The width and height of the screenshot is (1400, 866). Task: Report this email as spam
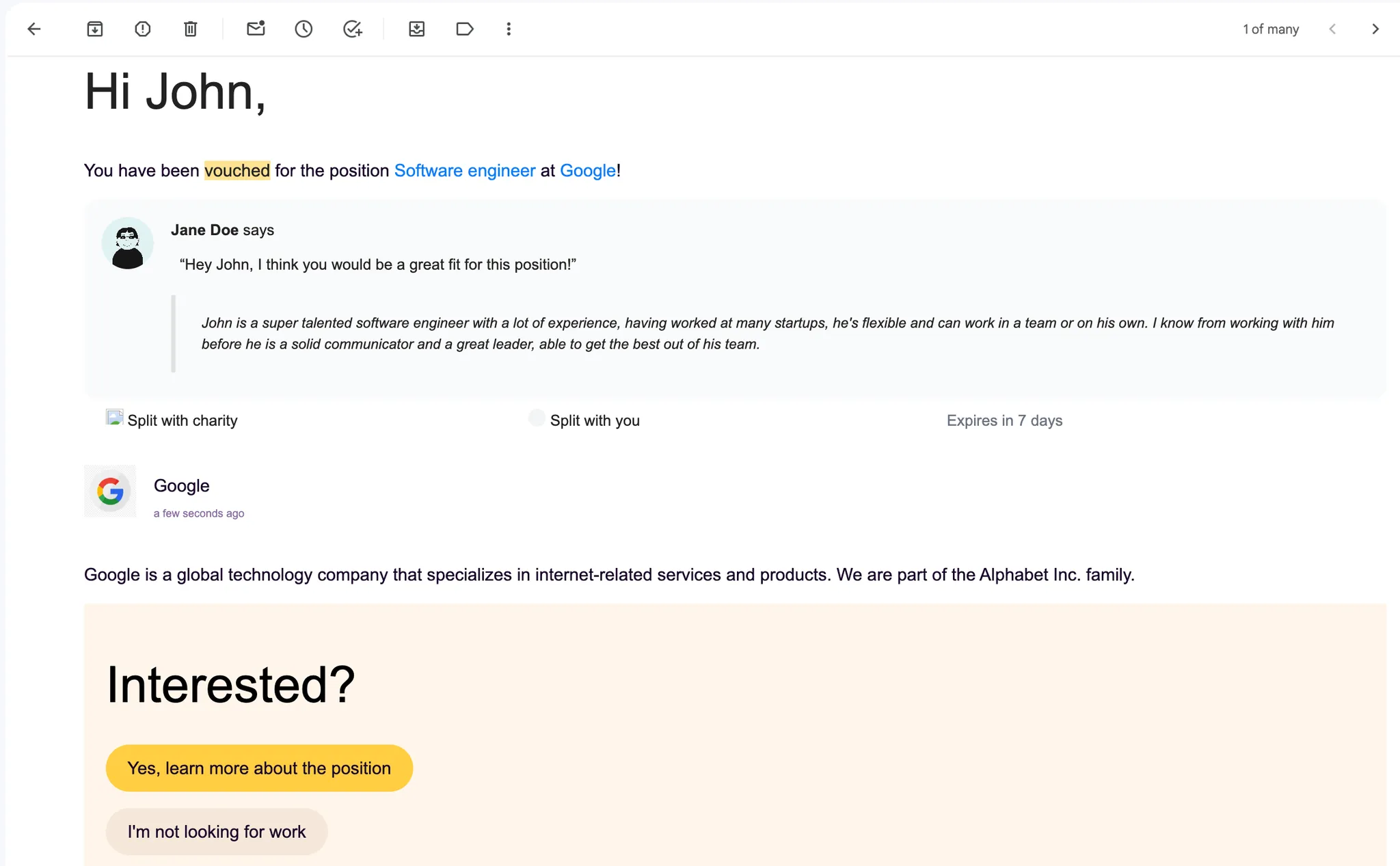[143, 29]
